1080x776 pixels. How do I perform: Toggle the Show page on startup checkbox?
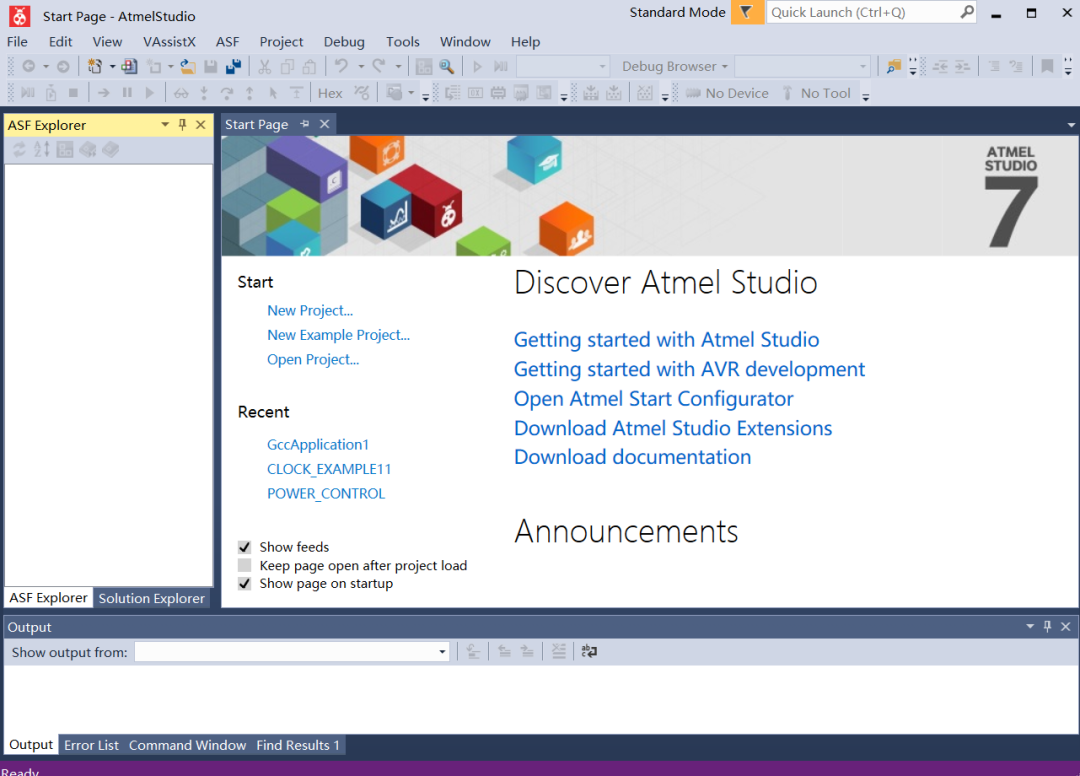point(245,584)
